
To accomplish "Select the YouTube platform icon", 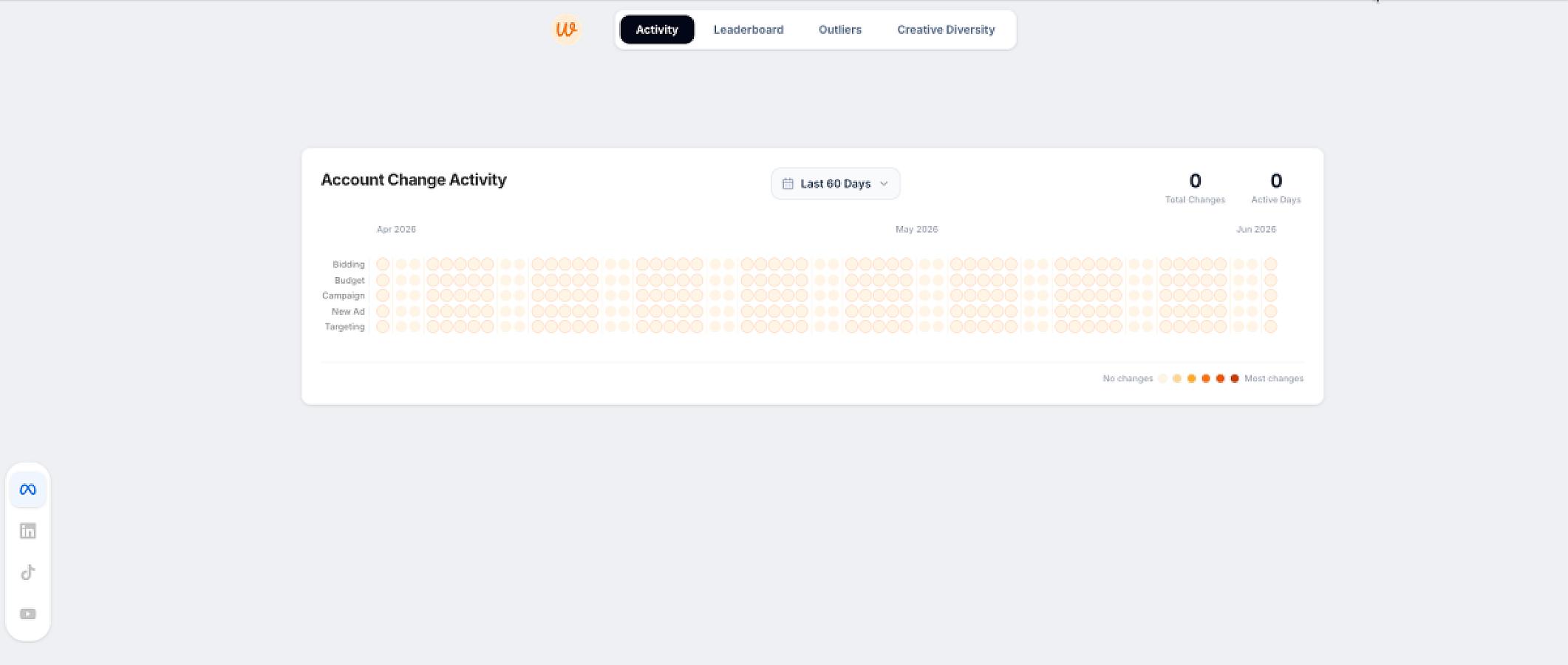I will pyautogui.click(x=28, y=614).
